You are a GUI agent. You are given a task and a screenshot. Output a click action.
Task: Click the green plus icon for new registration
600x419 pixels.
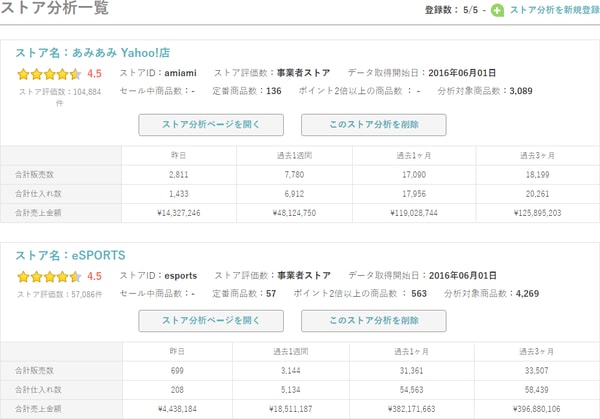click(497, 10)
